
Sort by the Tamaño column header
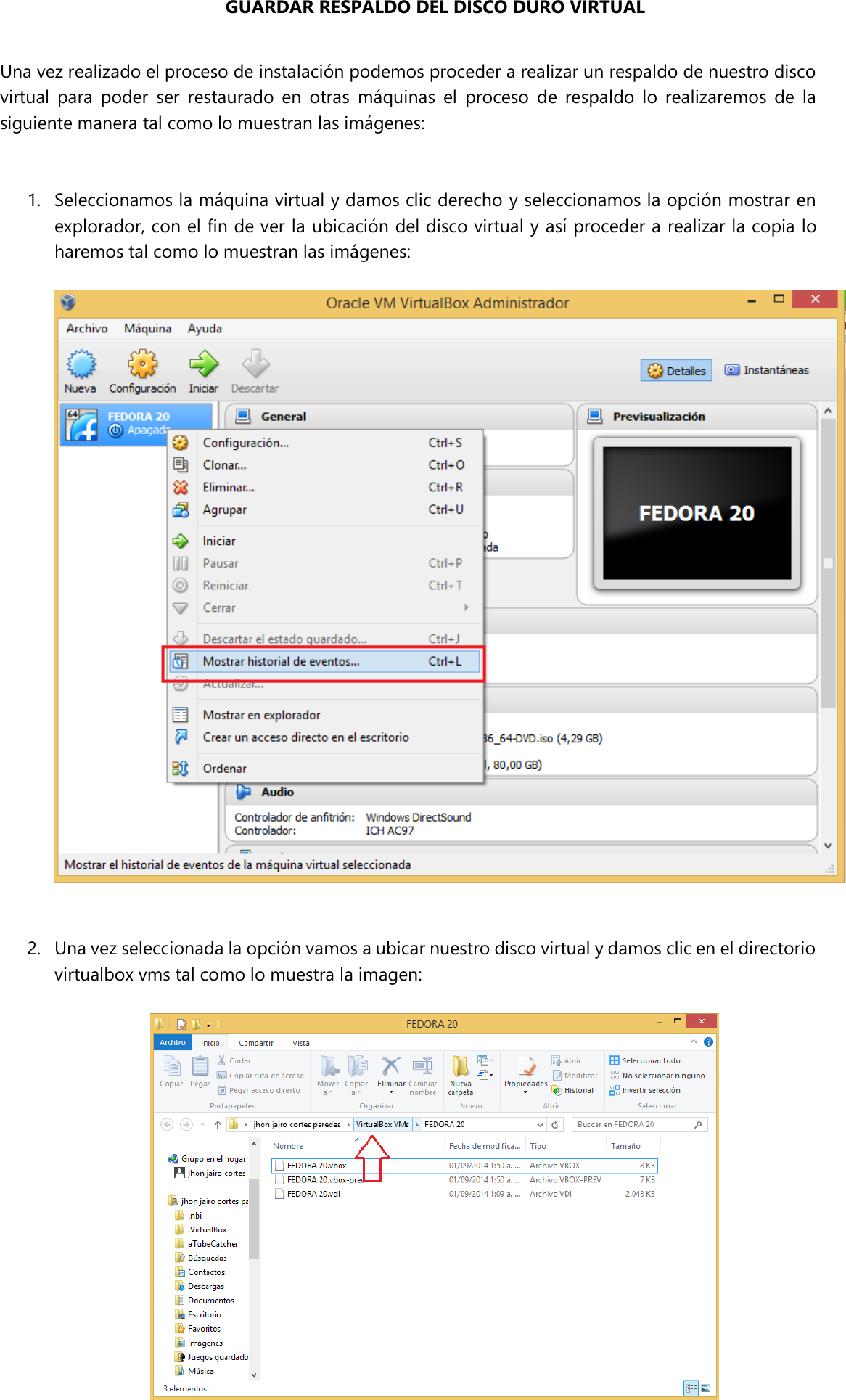point(625,1147)
